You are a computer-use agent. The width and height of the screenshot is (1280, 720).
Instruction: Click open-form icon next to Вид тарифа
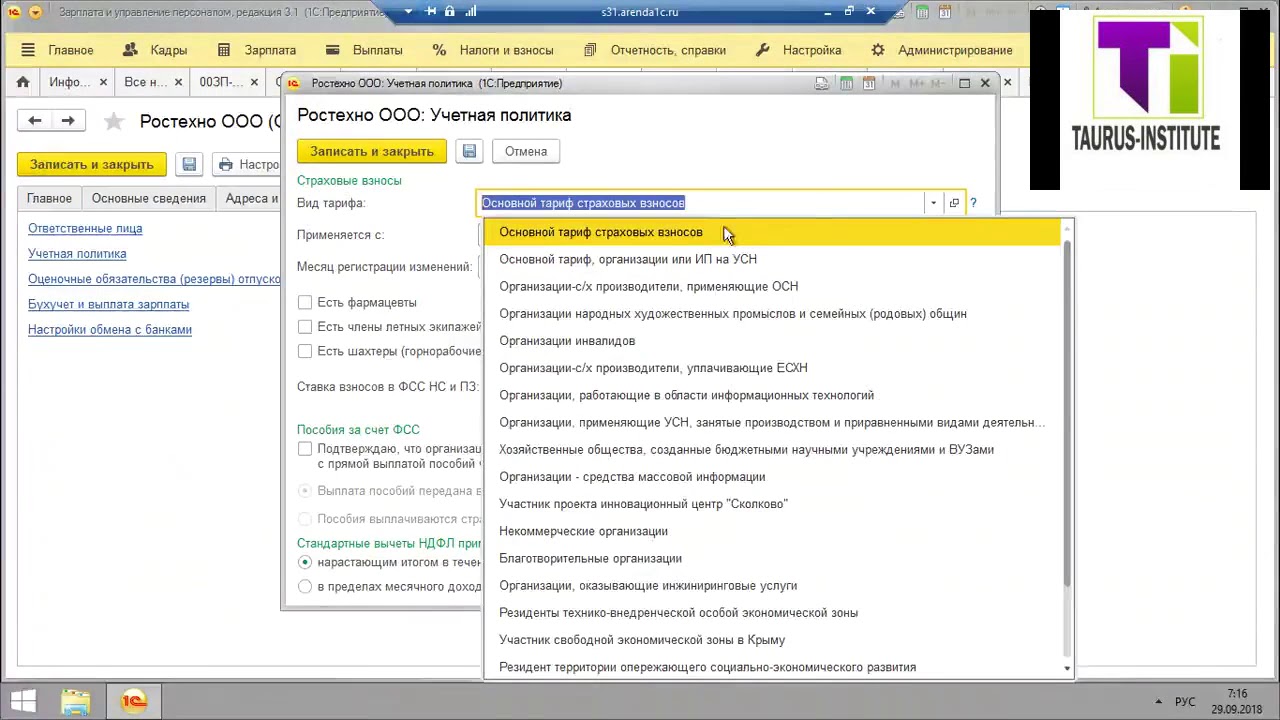pyautogui.click(x=954, y=203)
